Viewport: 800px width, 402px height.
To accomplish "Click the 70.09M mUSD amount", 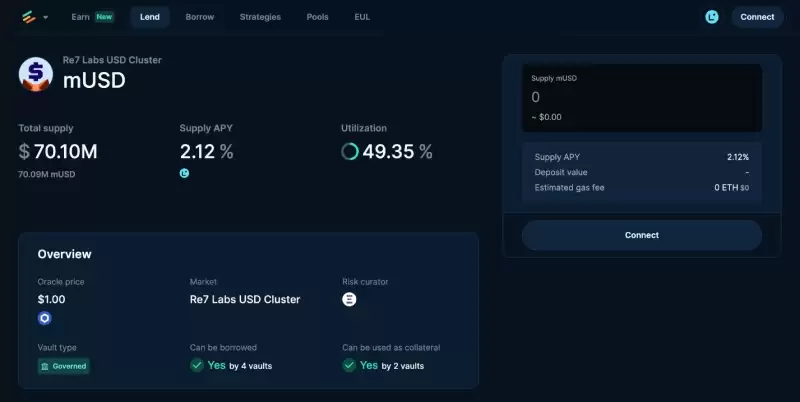I will pos(46,174).
